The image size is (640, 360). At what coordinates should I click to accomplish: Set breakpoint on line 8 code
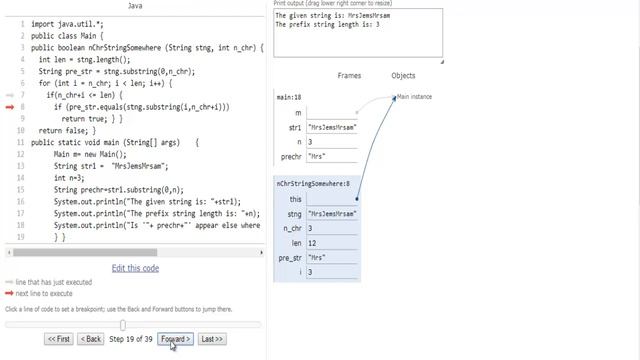coord(142,107)
